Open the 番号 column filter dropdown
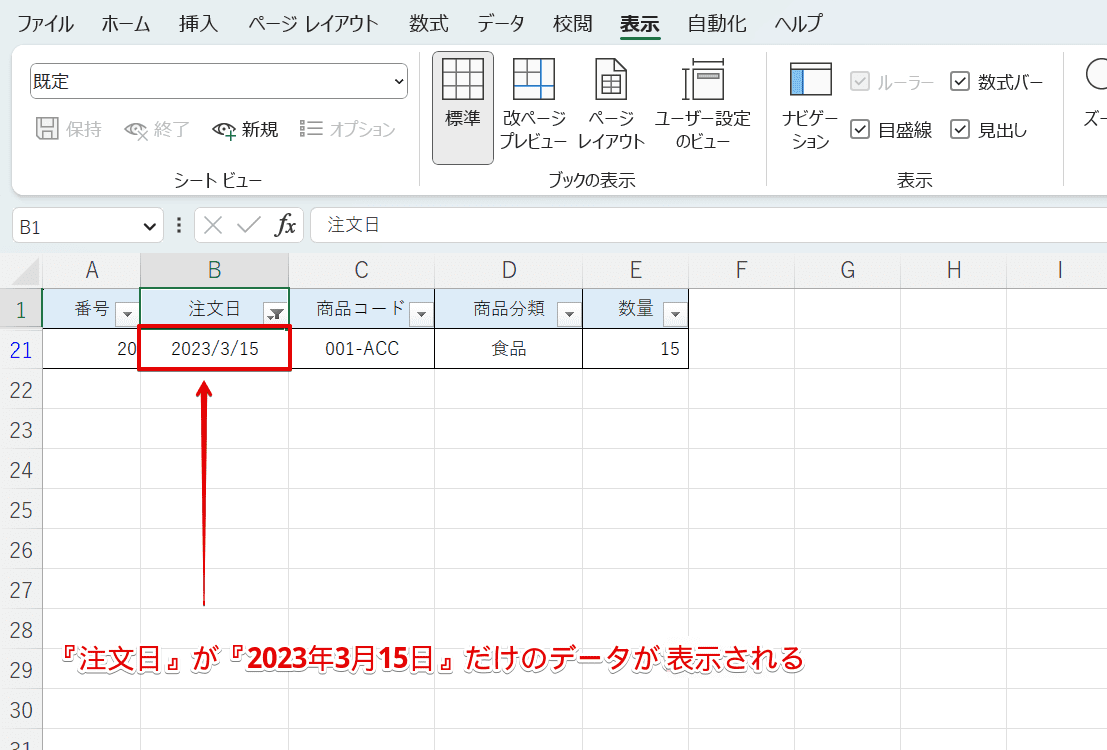 click(128, 314)
